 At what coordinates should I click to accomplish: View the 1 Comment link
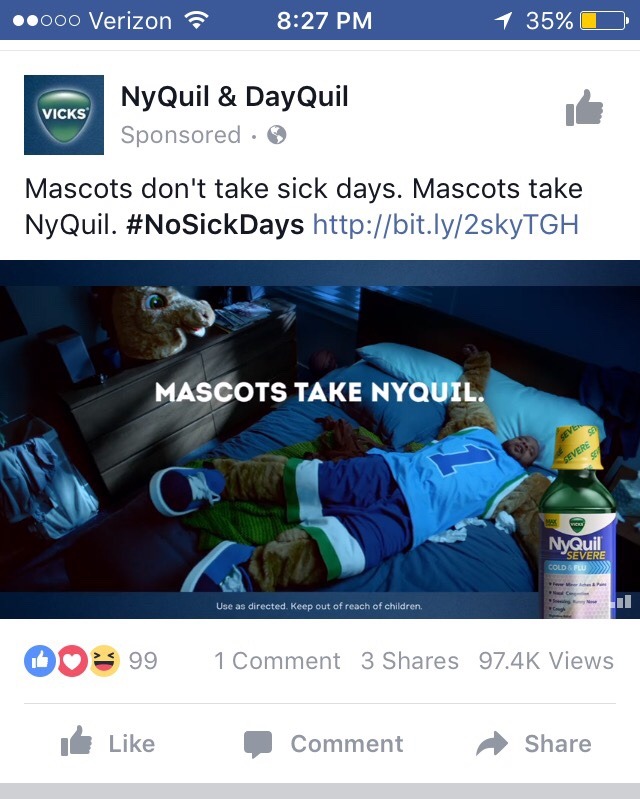coord(277,661)
